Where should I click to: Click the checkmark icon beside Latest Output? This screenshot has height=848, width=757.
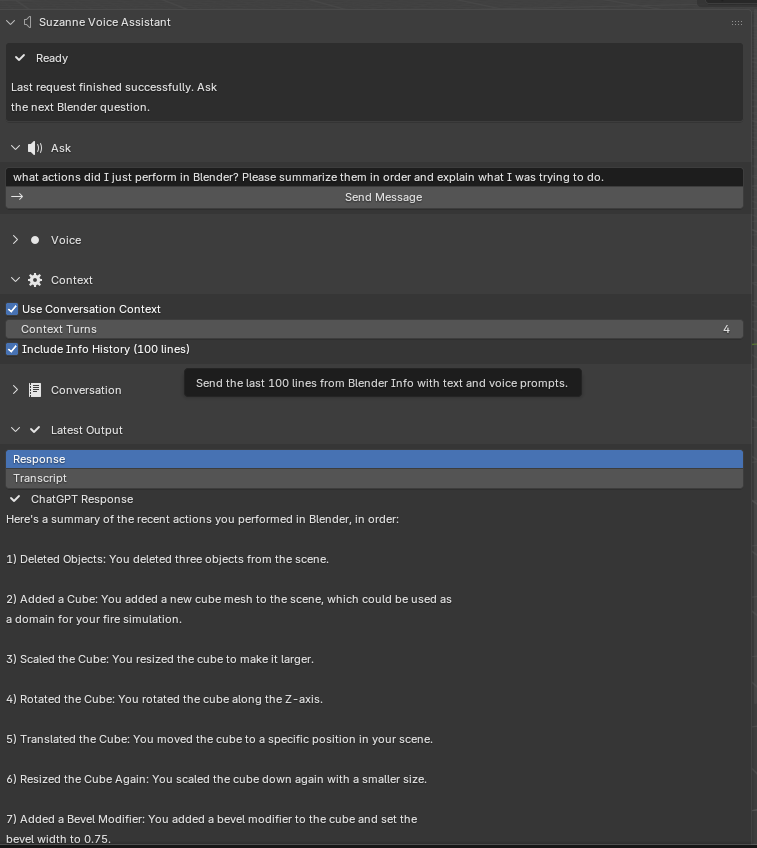35,430
